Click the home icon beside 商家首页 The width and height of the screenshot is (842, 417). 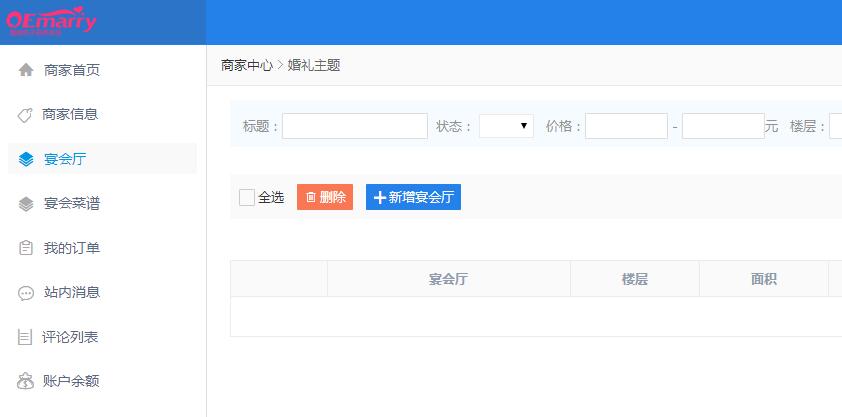pos(26,70)
